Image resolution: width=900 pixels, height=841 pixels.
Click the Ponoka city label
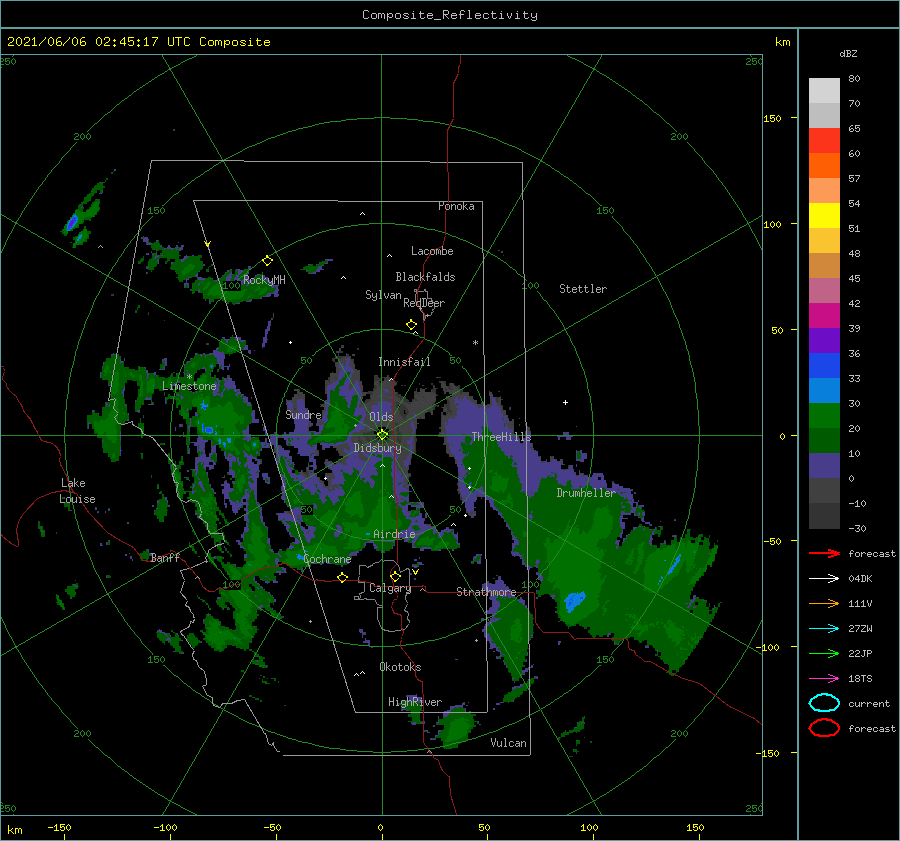pos(456,206)
